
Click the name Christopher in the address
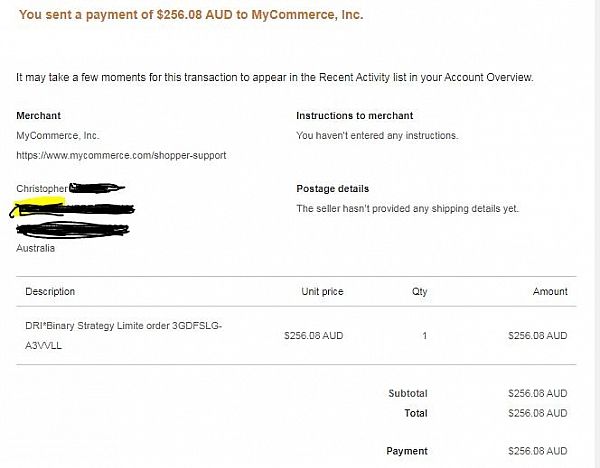tap(41, 189)
